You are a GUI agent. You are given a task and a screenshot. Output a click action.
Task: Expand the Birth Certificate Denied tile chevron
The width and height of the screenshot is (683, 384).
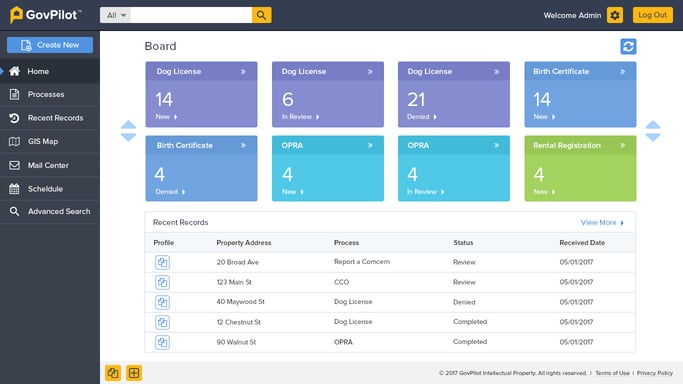pyautogui.click(x=243, y=145)
